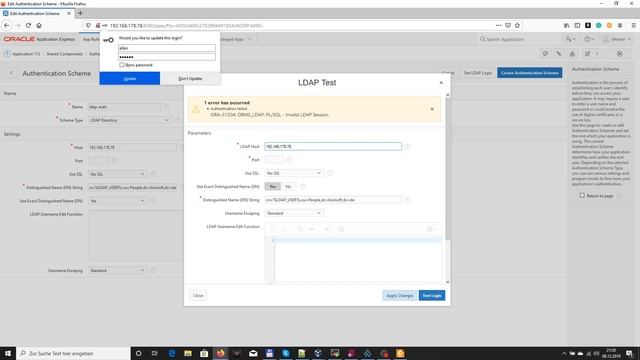The height and width of the screenshot is (360, 640).
Task: Open Scheme Type dropdown on background page
Action: click(129, 120)
